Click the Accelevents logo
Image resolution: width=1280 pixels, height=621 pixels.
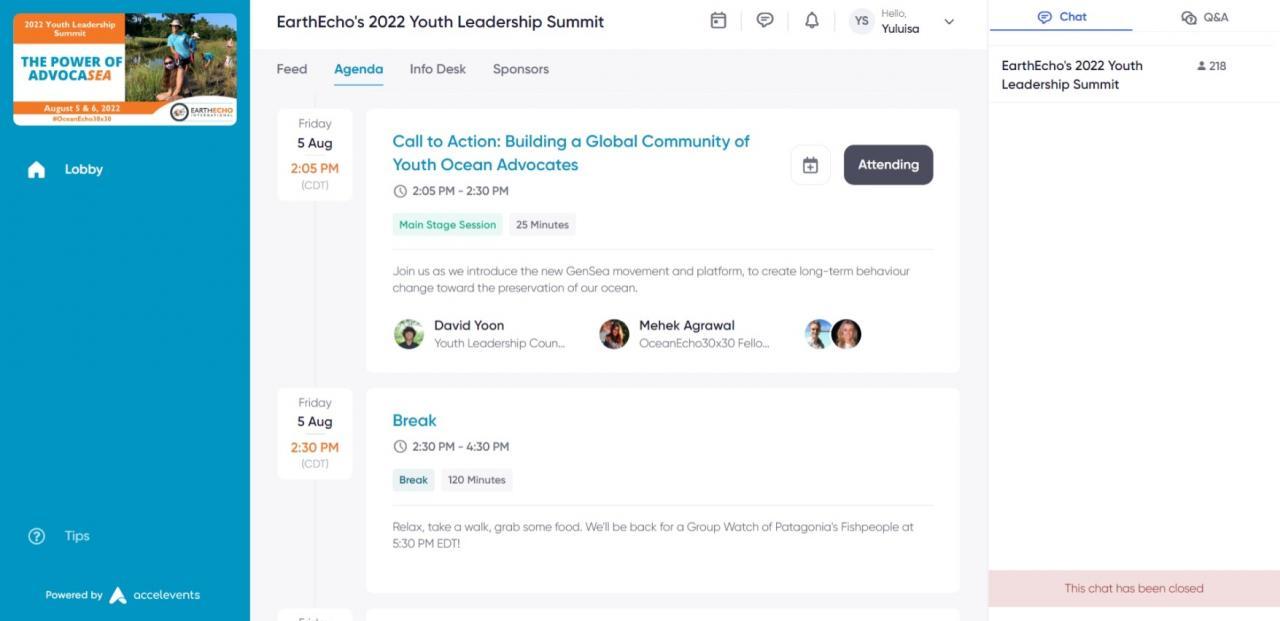point(118,595)
